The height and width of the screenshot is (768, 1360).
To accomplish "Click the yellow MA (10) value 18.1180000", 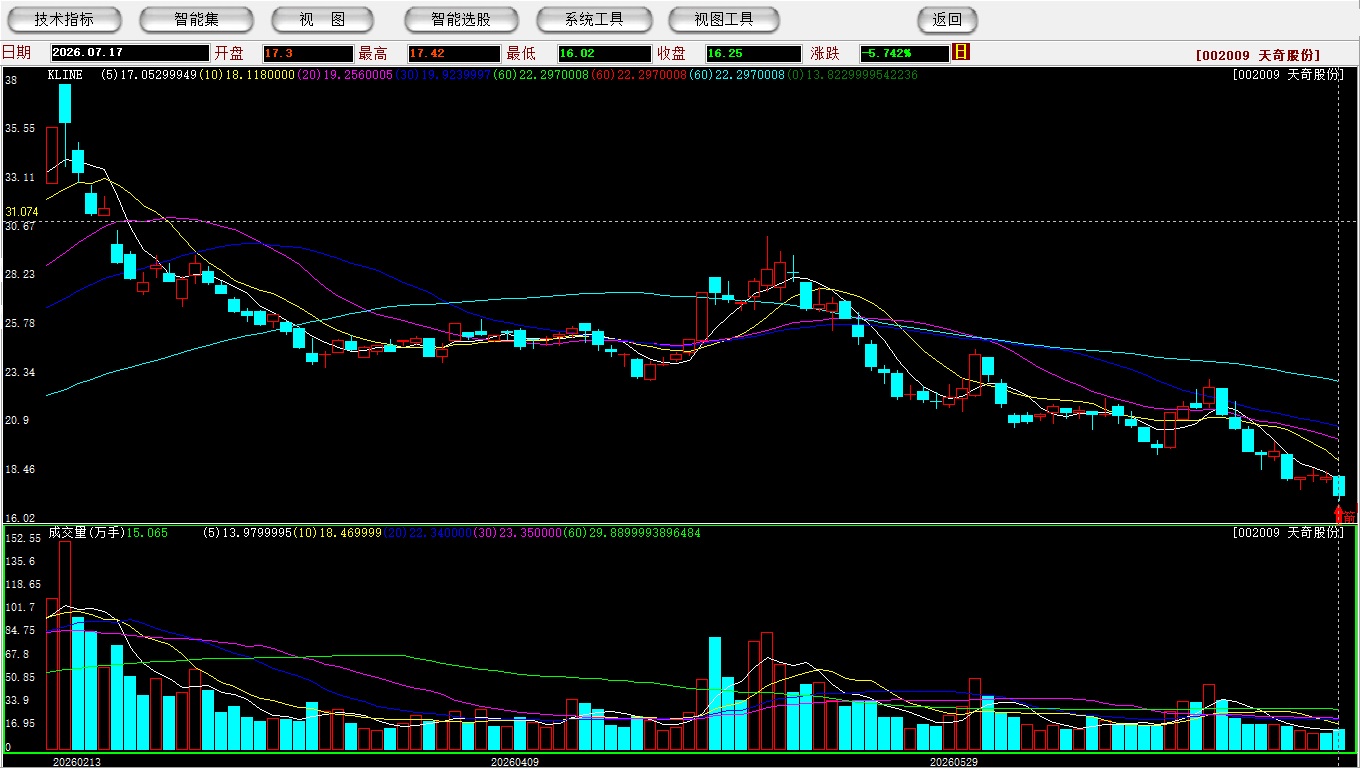I will (x=247, y=75).
